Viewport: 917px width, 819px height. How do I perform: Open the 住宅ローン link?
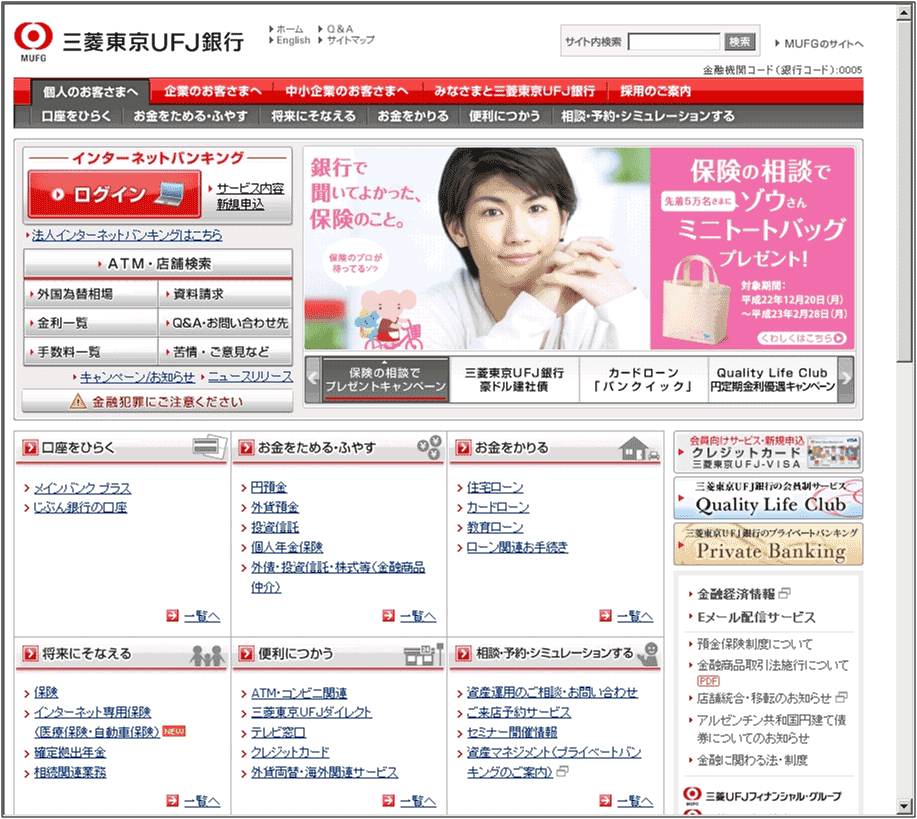point(495,487)
